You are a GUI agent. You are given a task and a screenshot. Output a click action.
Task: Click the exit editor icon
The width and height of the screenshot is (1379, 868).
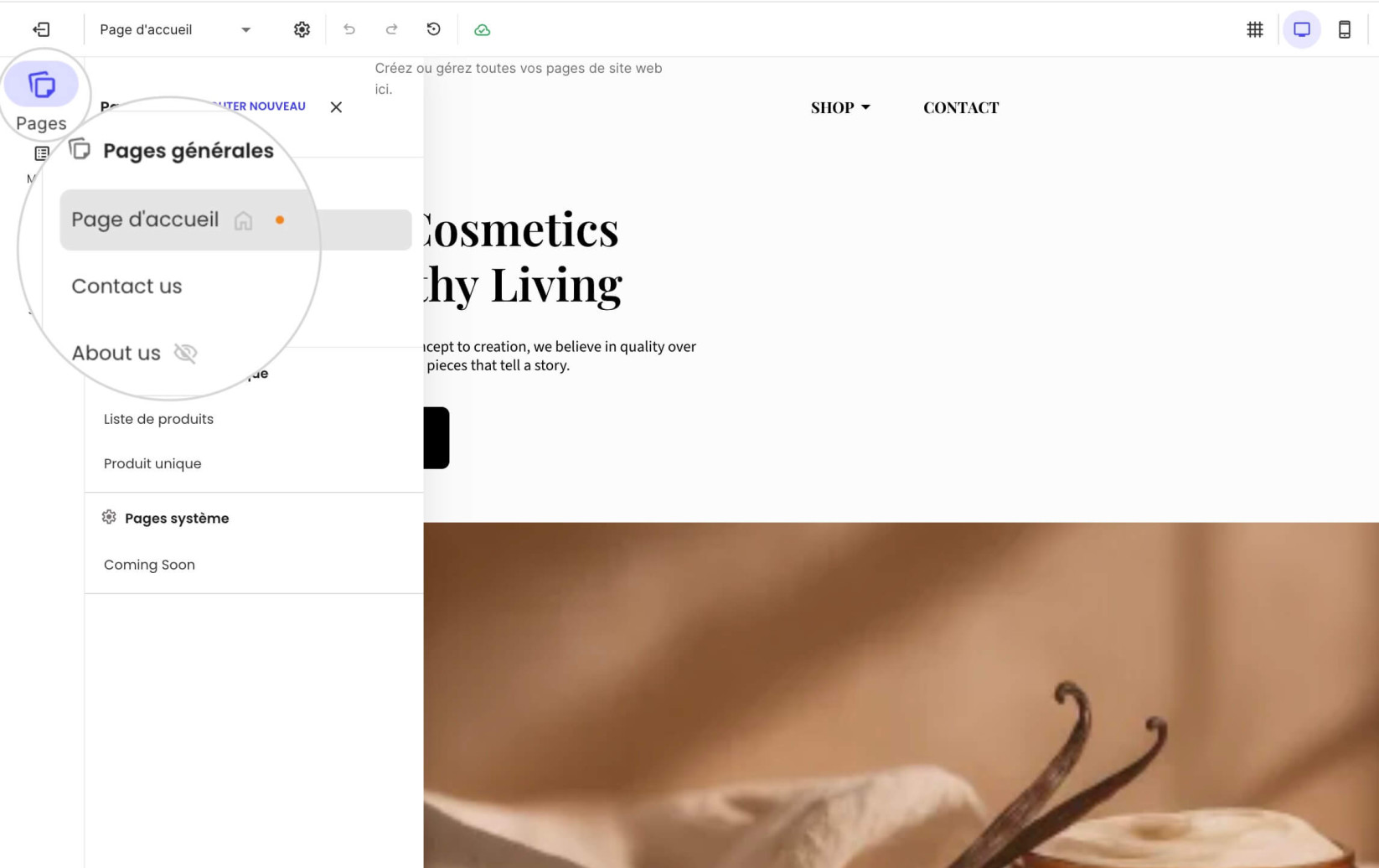[x=41, y=29]
